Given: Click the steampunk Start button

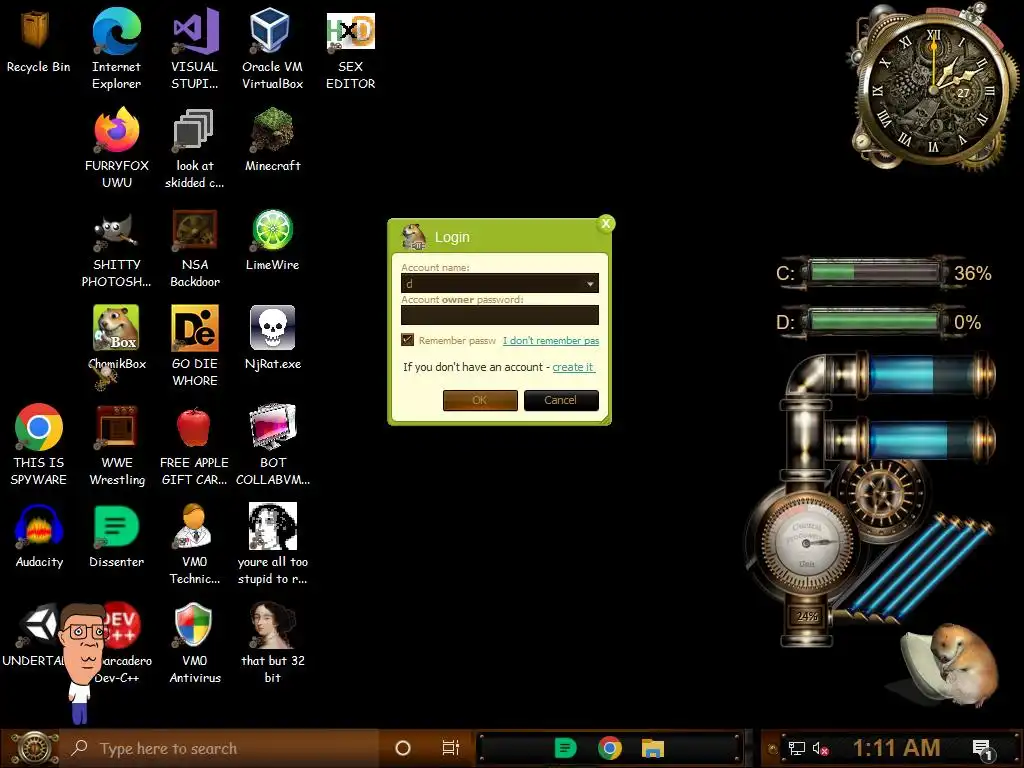Looking at the screenshot, I should click(34, 748).
